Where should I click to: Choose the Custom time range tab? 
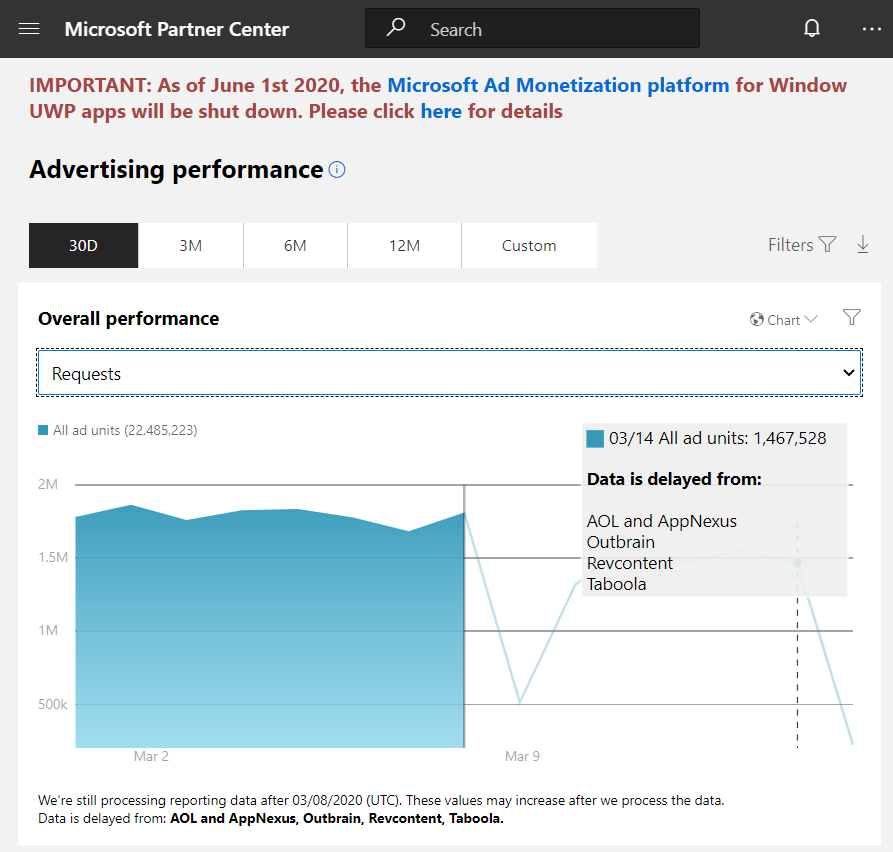point(529,245)
